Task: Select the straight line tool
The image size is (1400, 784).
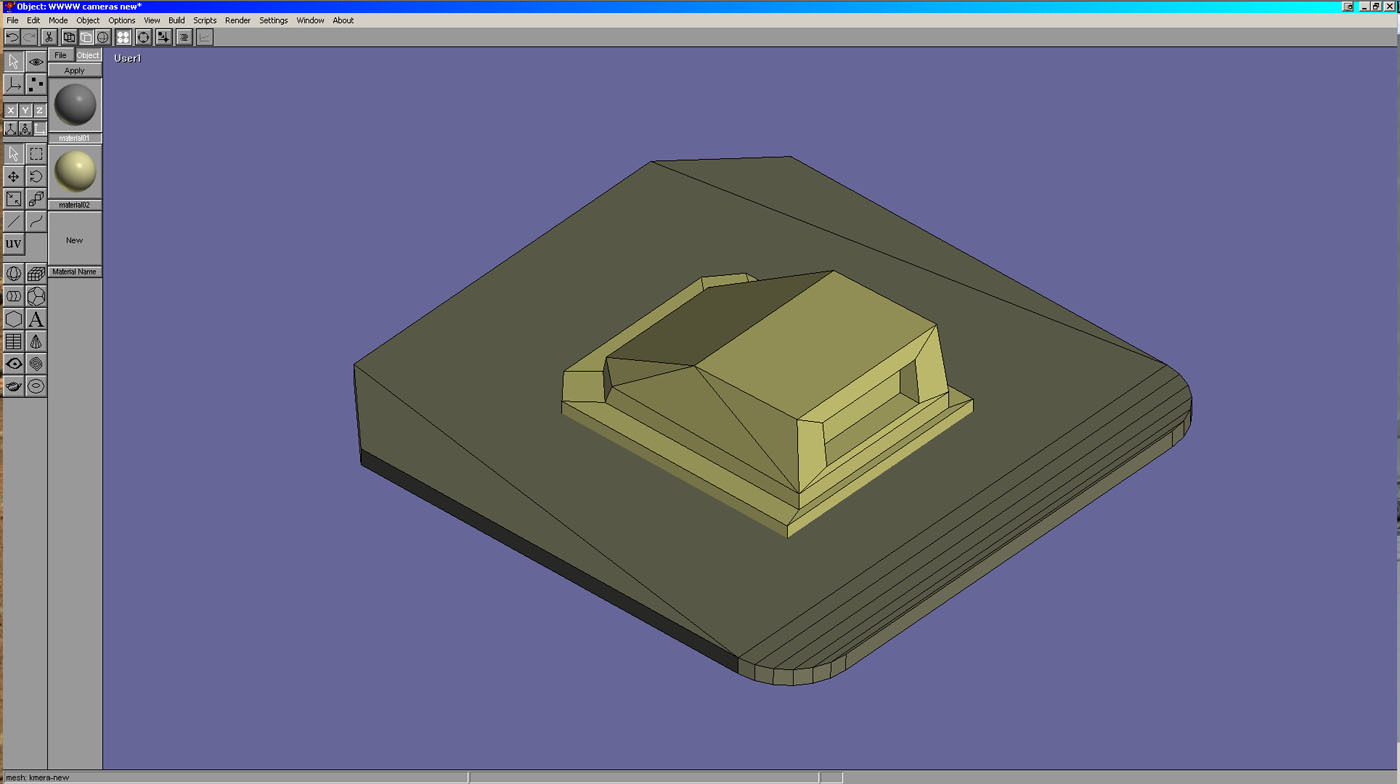Action: (x=13, y=221)
